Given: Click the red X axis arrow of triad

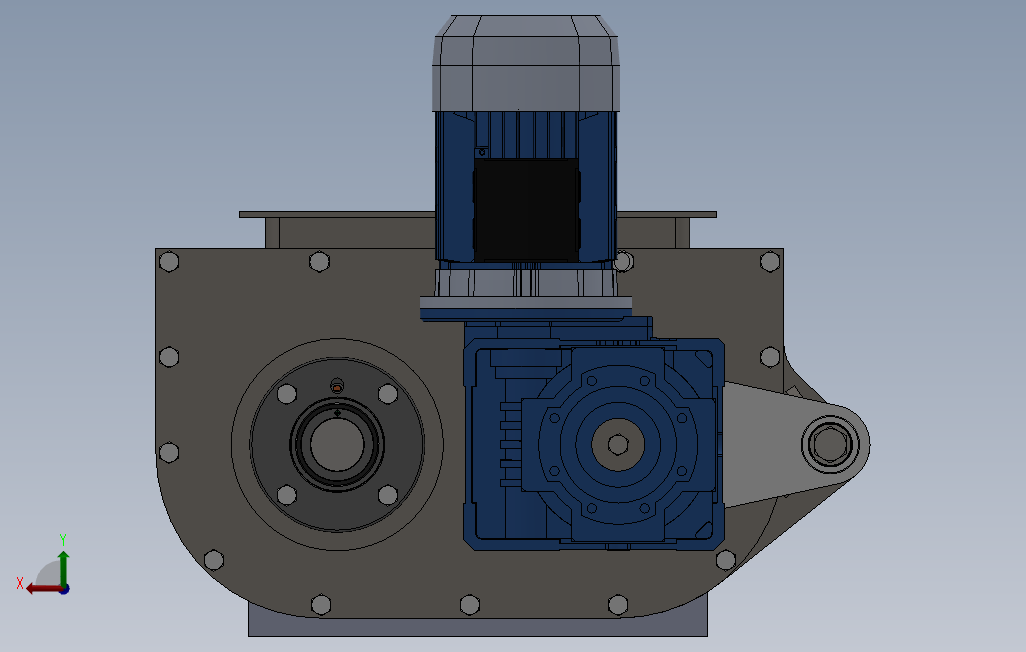Looking at the screenshot, I should pos(43,589).
